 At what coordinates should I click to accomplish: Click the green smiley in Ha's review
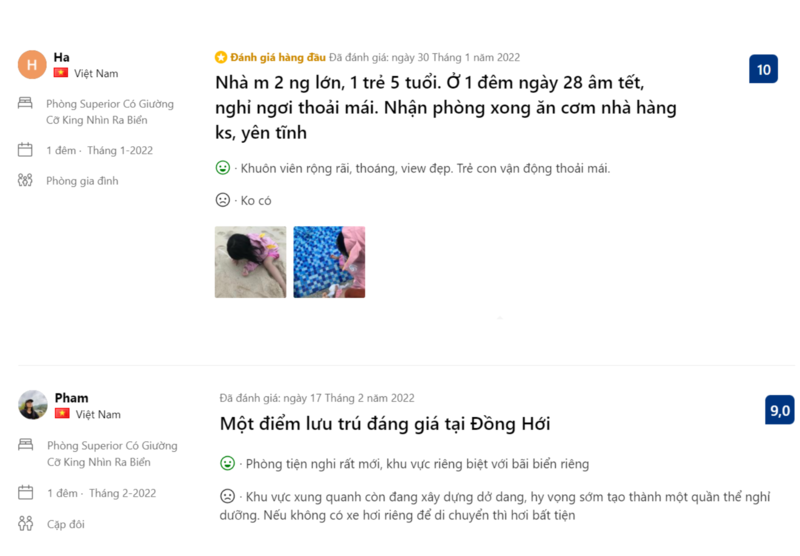tap(223, 168)
